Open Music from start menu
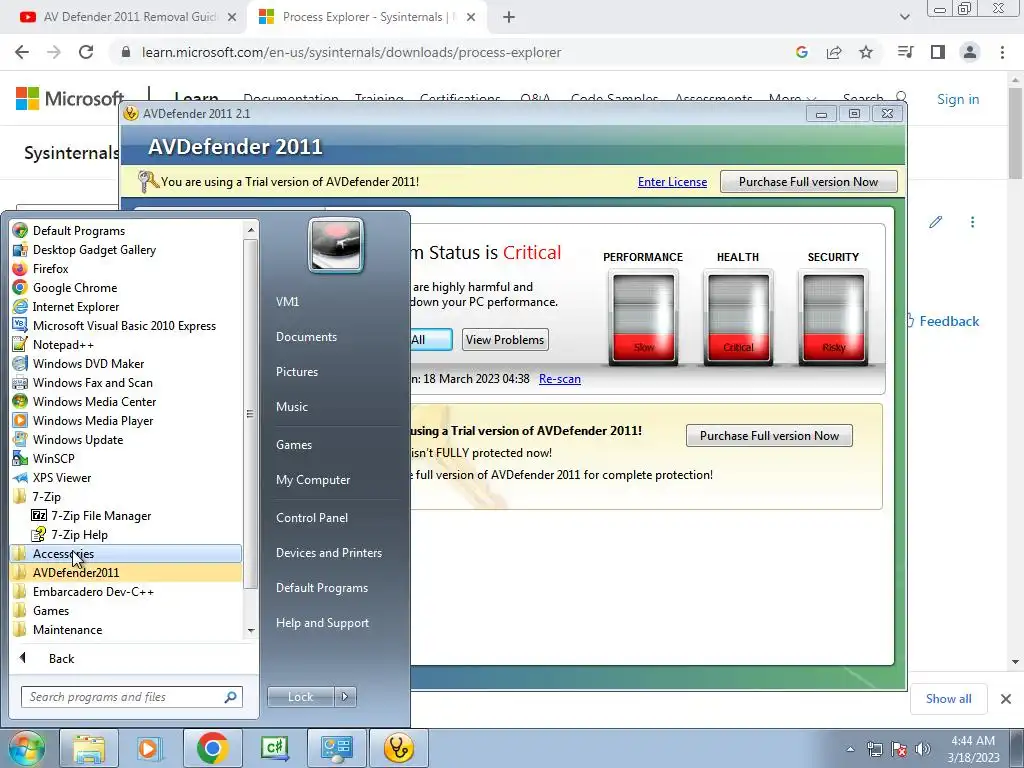Image resolution: width=1024 pixels, height=768 pixels. pyautogui.click(x=291, y=407)
